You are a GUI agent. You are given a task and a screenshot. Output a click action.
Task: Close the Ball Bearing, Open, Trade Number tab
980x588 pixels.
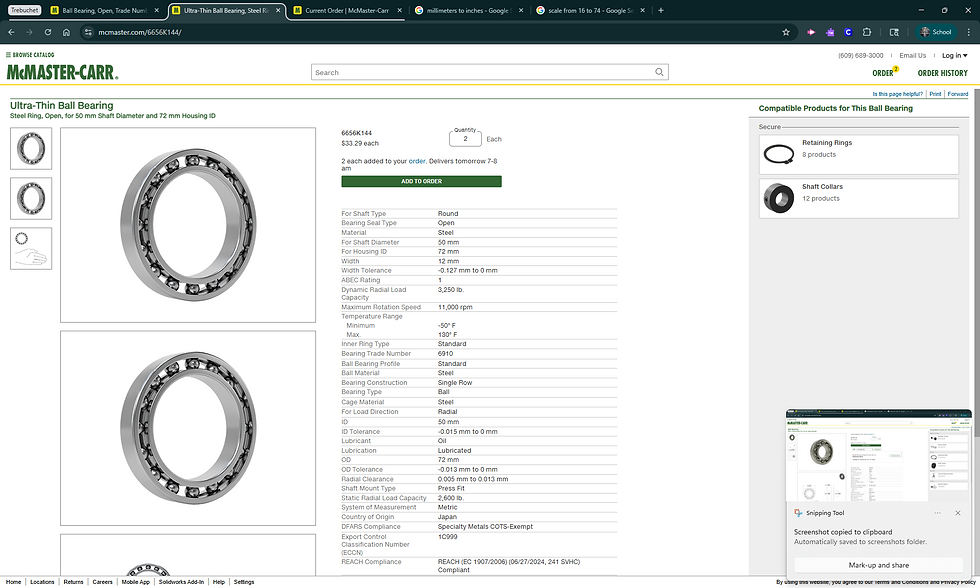click(x=156, y=10)
